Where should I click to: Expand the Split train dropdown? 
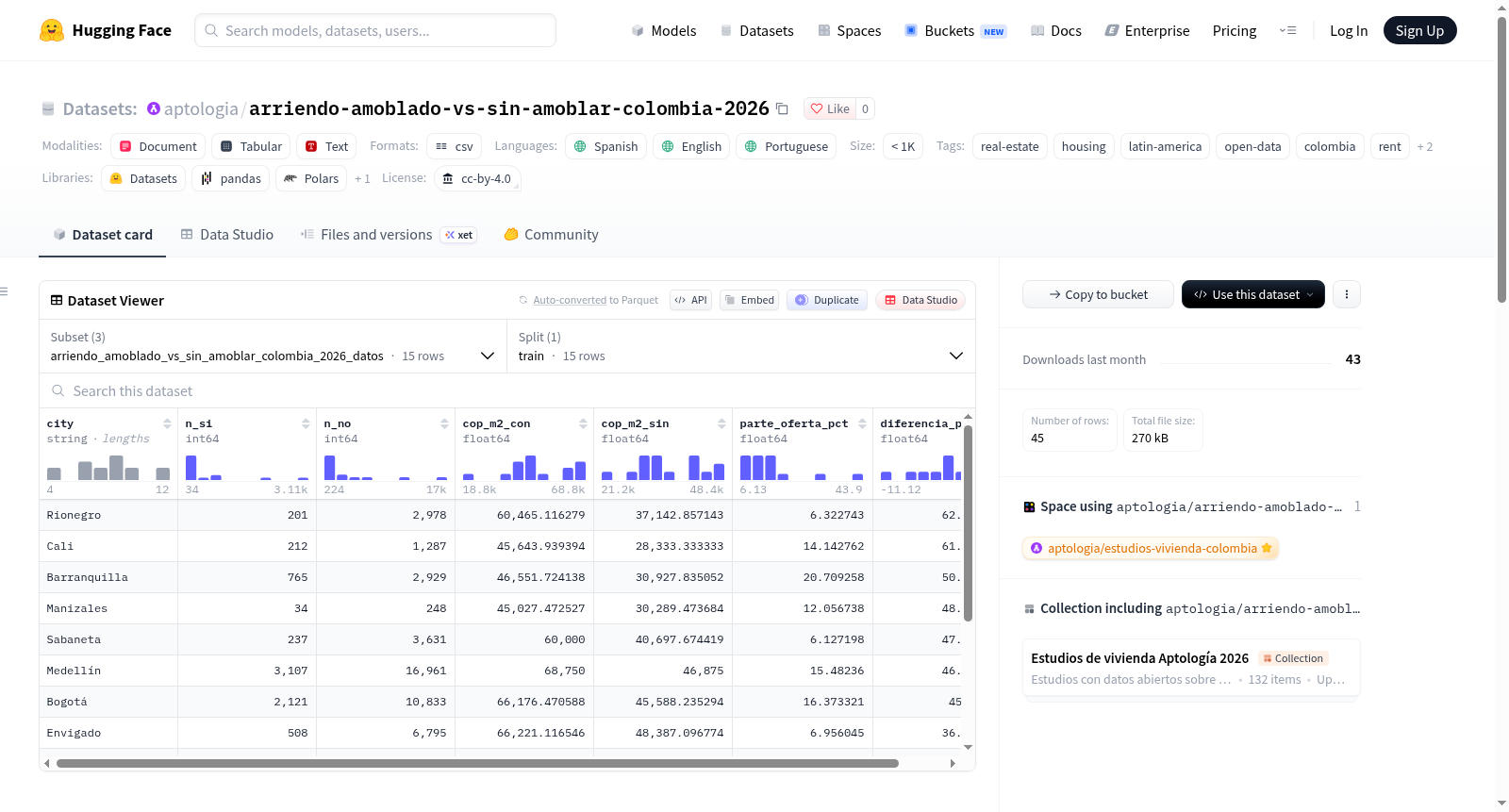[x=740, y=346]
